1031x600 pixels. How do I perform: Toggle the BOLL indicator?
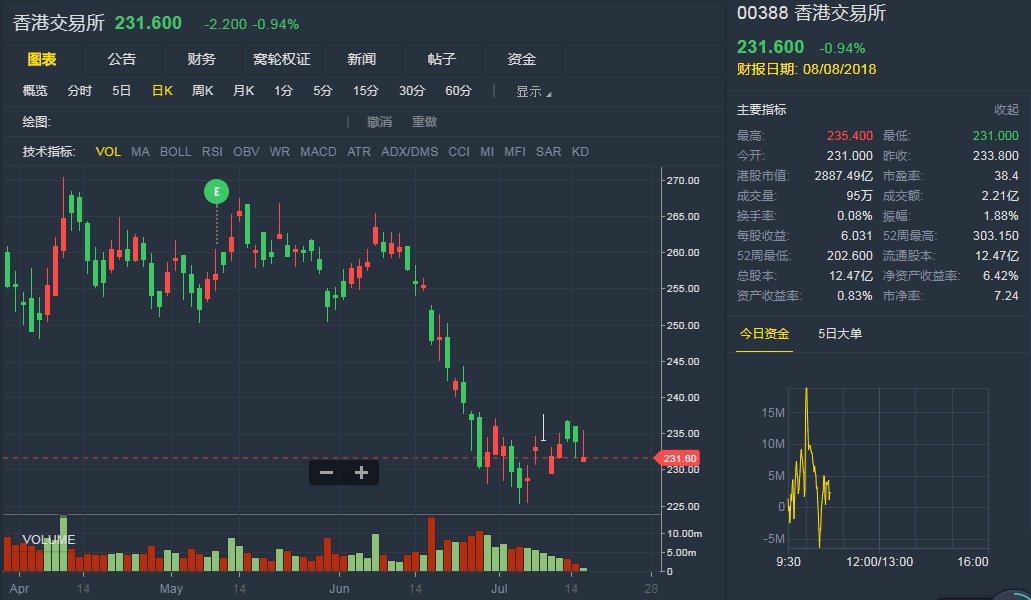tap(176, 152)
